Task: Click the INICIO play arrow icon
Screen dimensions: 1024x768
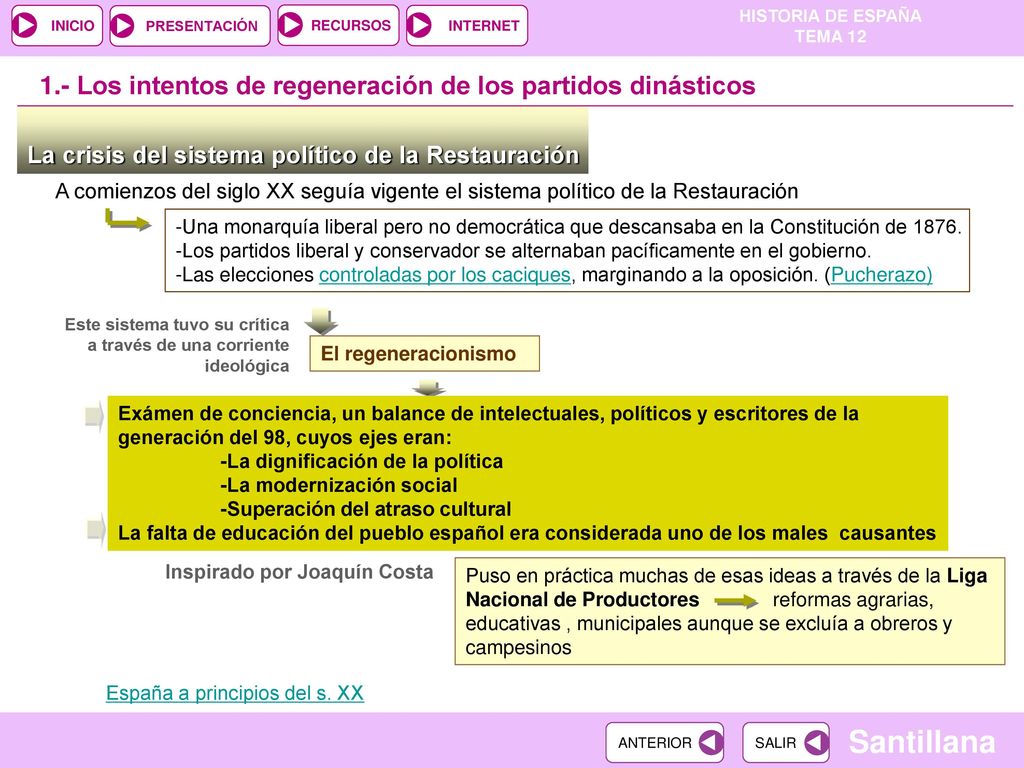Action: click(25, 25)
